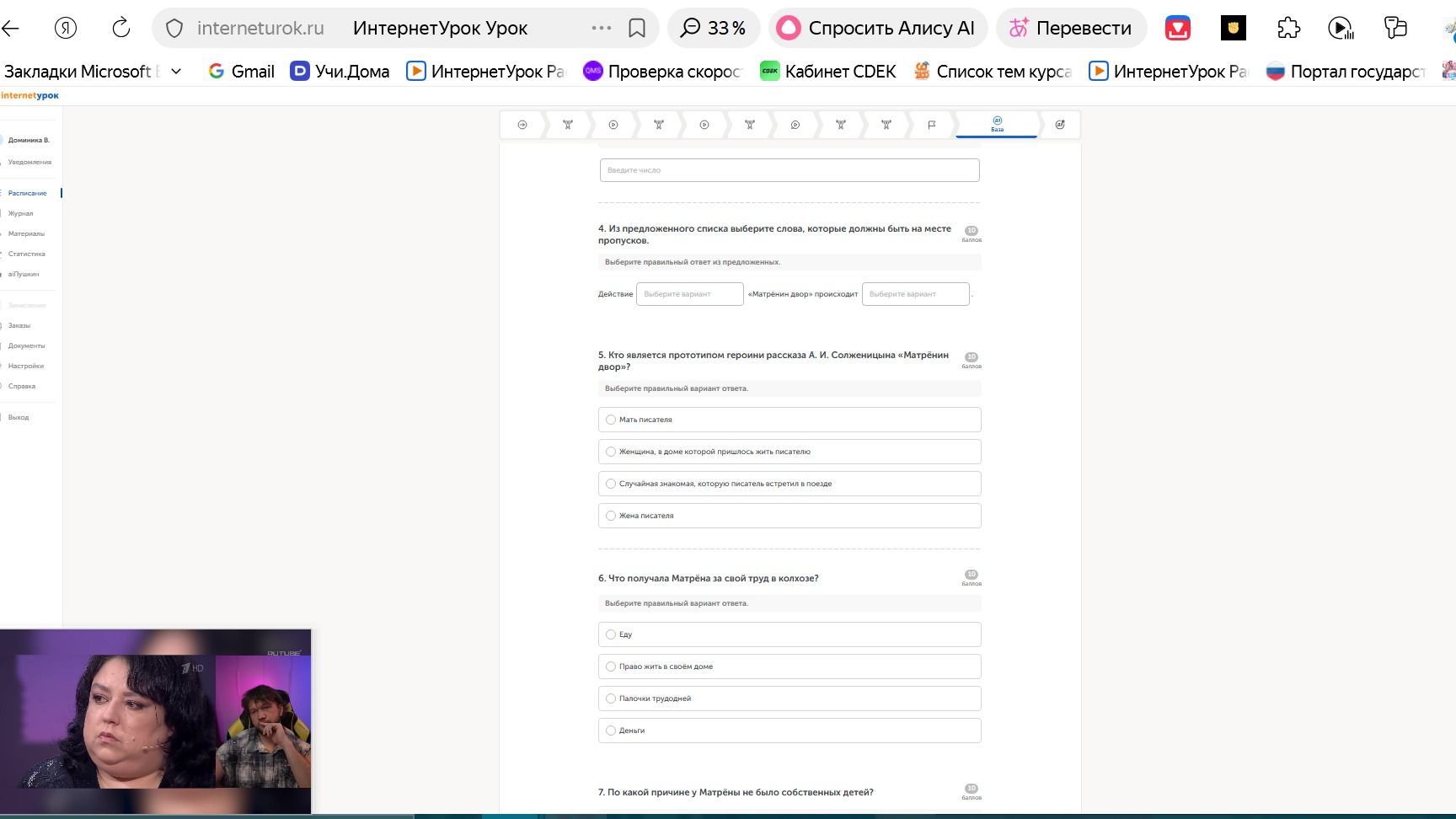Image resolution: width=1456 pixels, height=819 pixels.
Task: Open site protection shield icon
Action: 174,29
